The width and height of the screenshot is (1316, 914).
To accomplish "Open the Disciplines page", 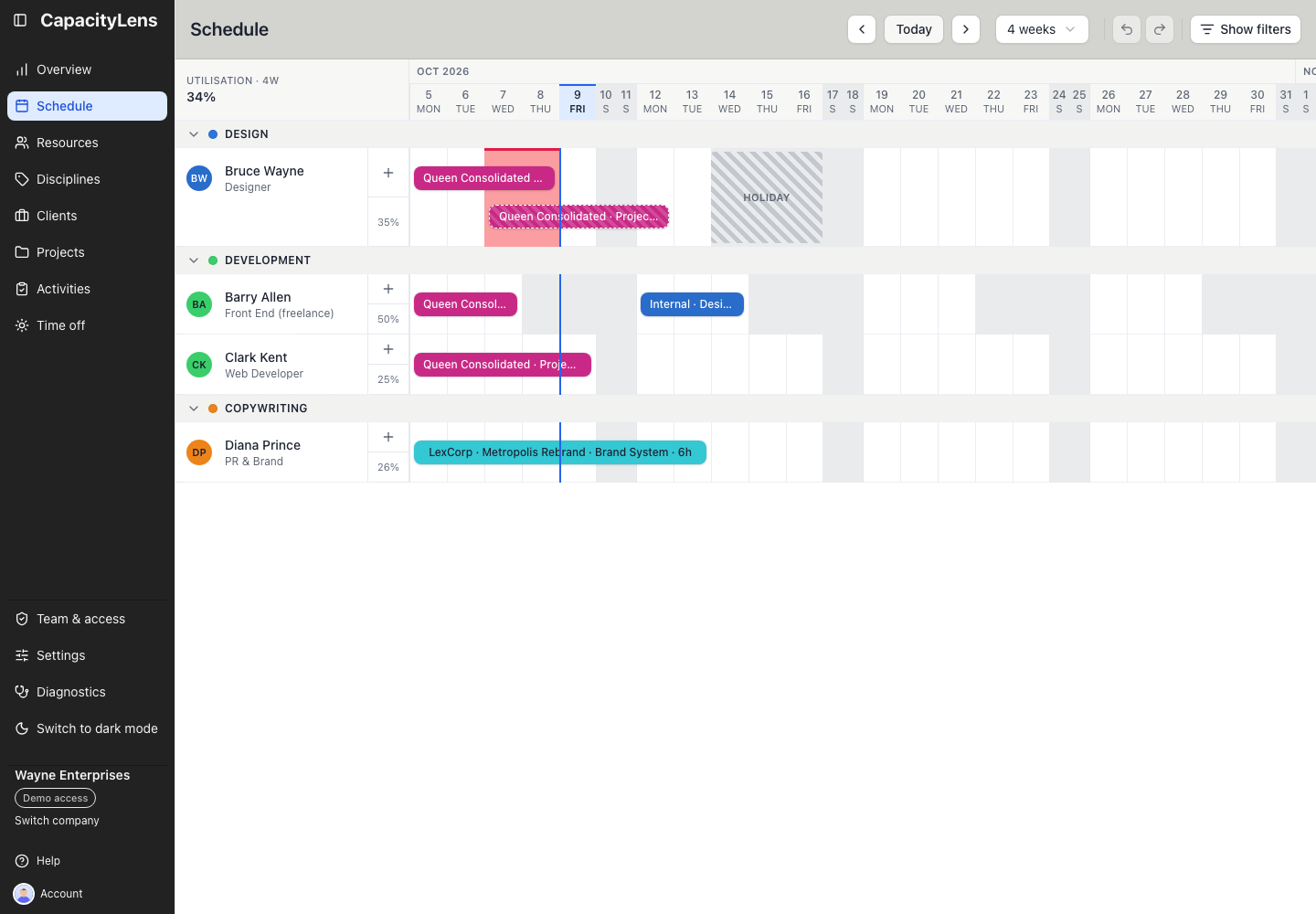I will tap(87, 179).
